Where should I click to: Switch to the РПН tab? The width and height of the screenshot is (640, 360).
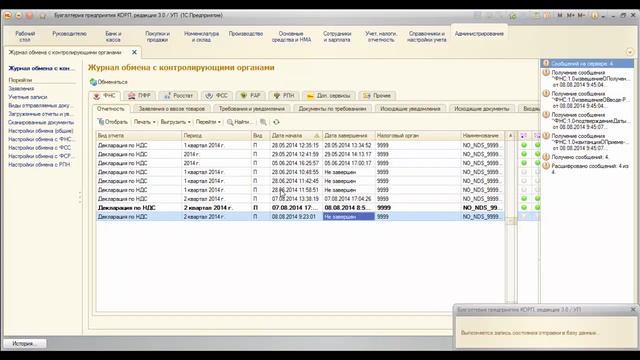(283, 96)
